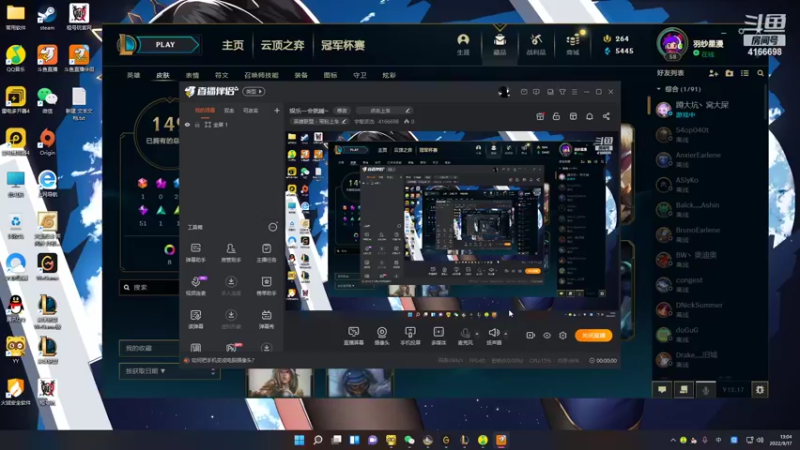The image size is (800, 450).
Task: Open WeChat icon on taskbar
Action: pos(409,440)
